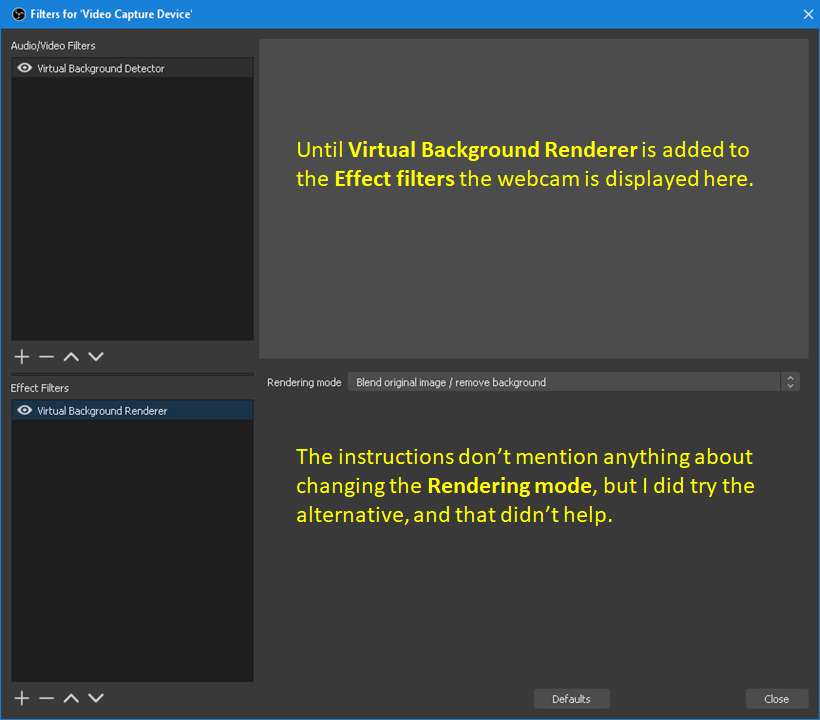Move Audio/Video filter down with arrow
This screenshot has width=820, height=720.
96,357
